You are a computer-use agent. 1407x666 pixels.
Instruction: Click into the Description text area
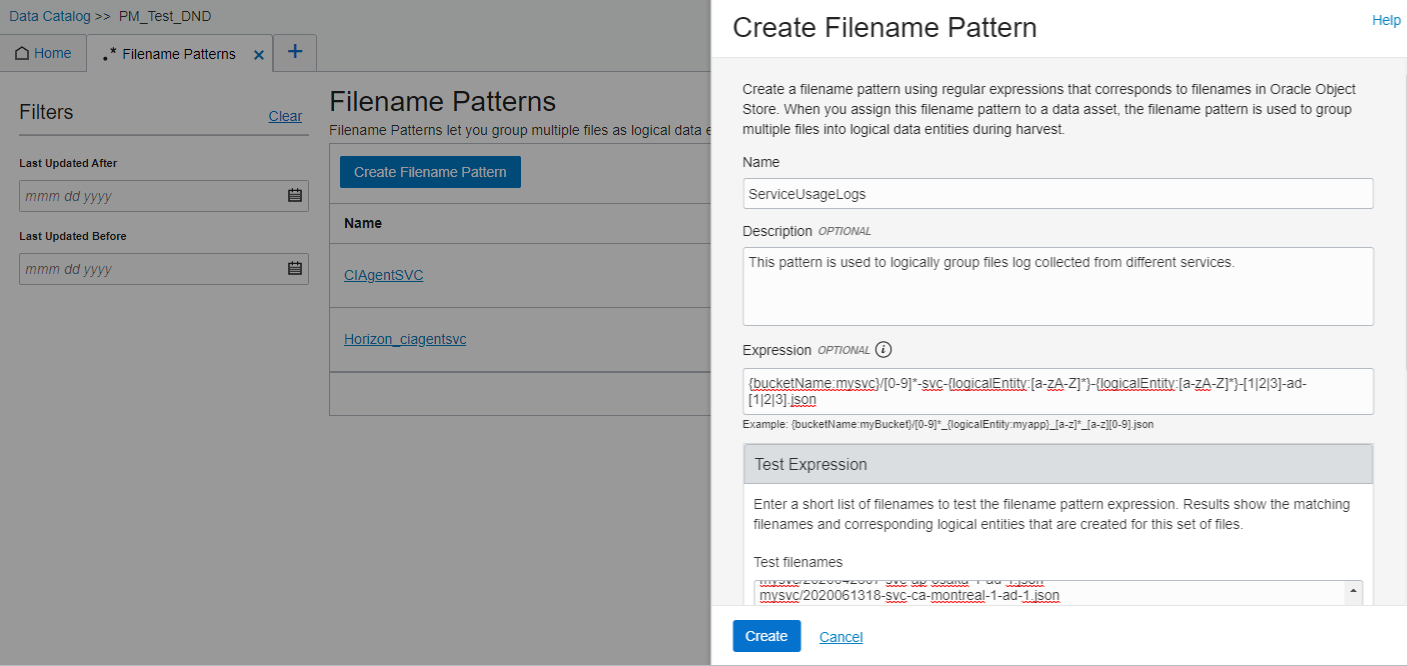click(x=1057, y=286)
